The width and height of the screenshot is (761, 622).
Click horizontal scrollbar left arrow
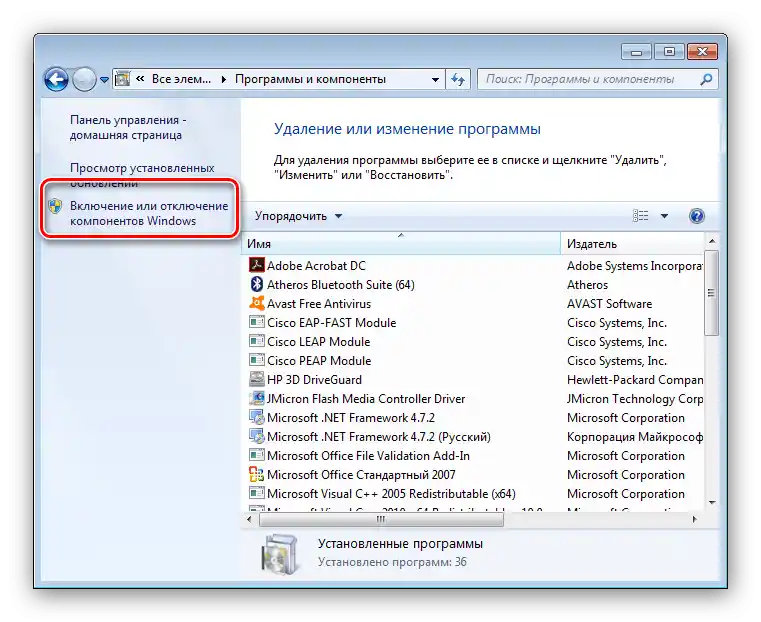click(249, 519)
